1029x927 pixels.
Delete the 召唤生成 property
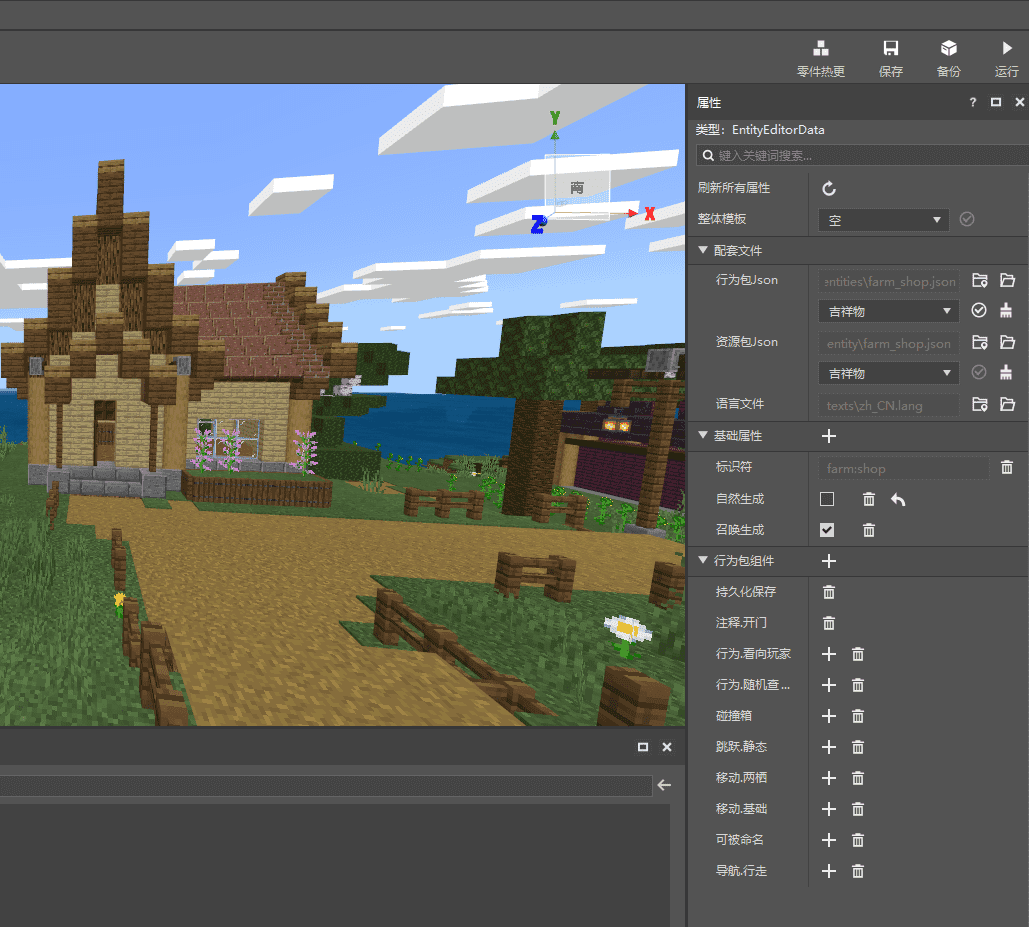point(869,530)
